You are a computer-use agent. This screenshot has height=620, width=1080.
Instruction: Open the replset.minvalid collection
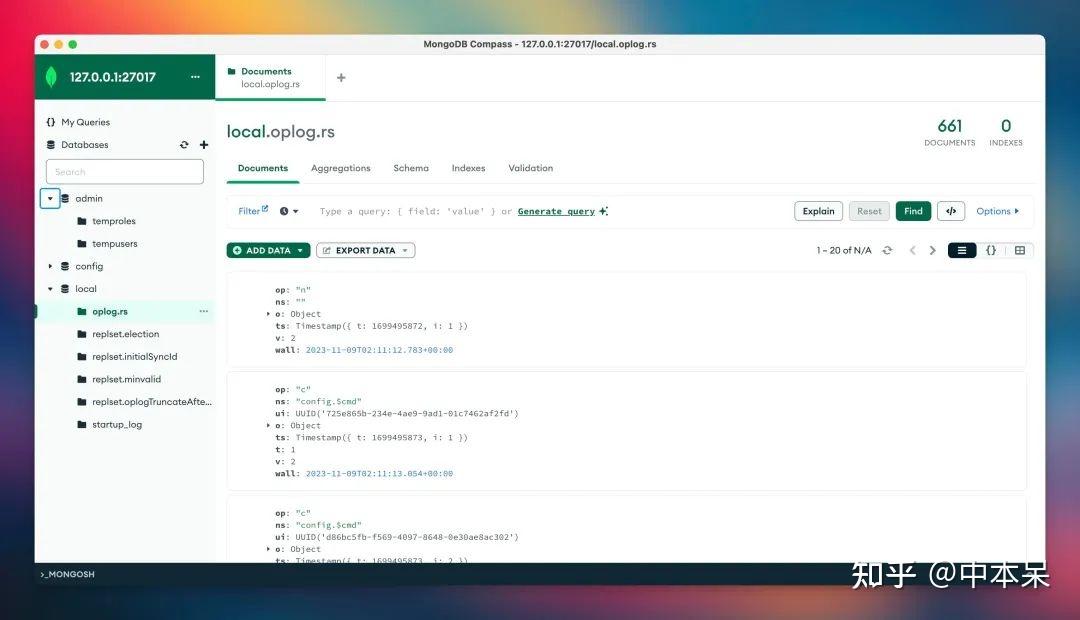[x=125, y=380]
